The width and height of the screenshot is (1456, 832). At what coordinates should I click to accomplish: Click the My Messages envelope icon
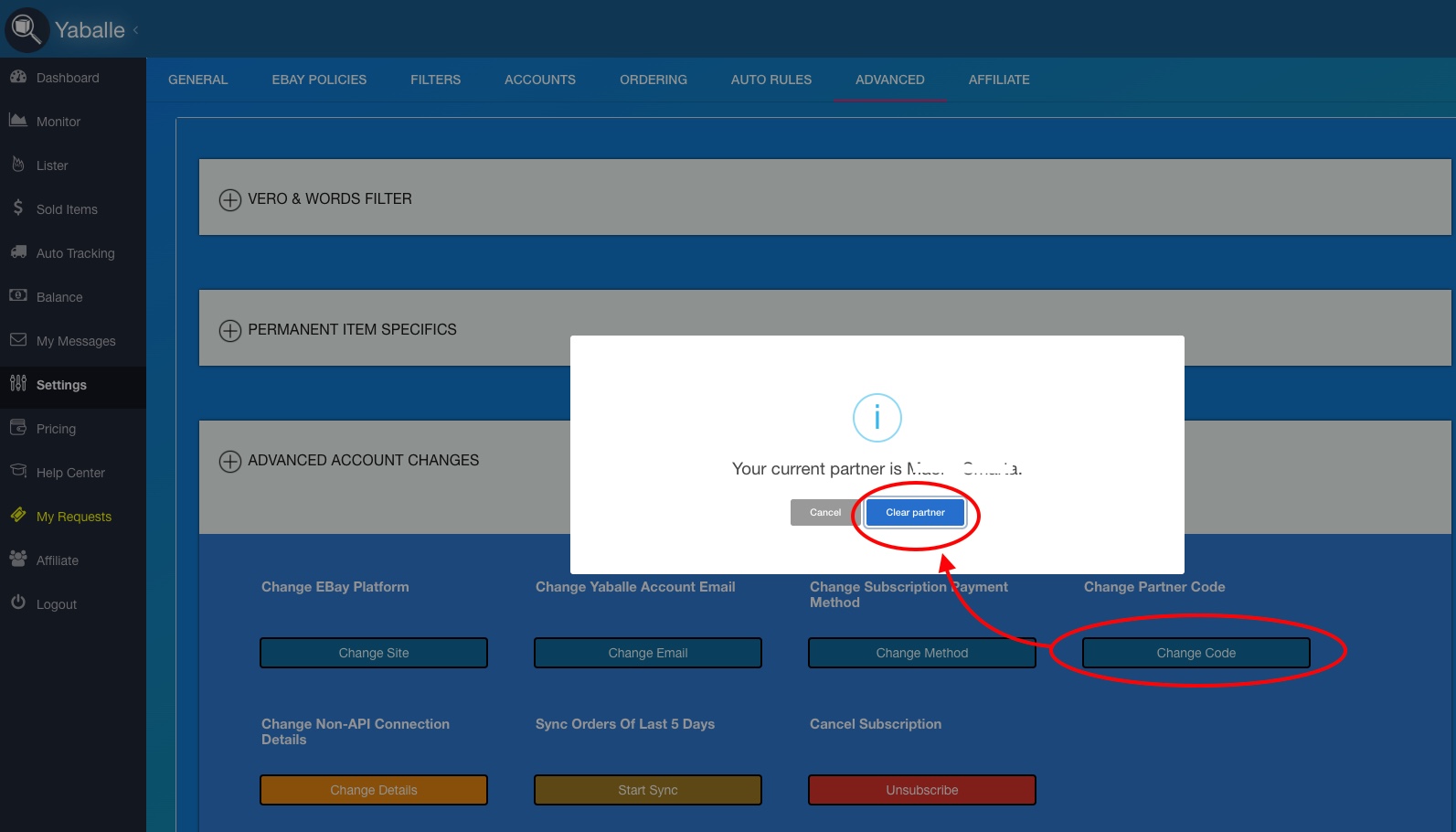pos(18,340)
